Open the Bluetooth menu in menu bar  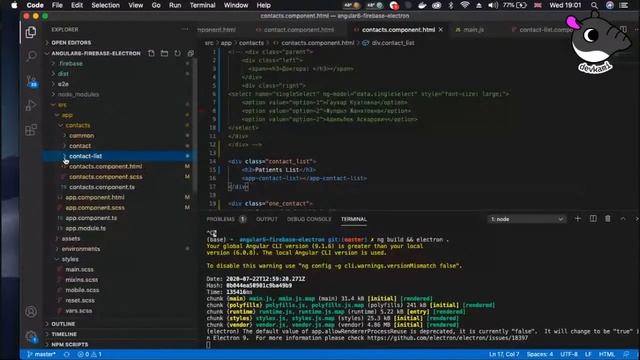pos(451,5)
